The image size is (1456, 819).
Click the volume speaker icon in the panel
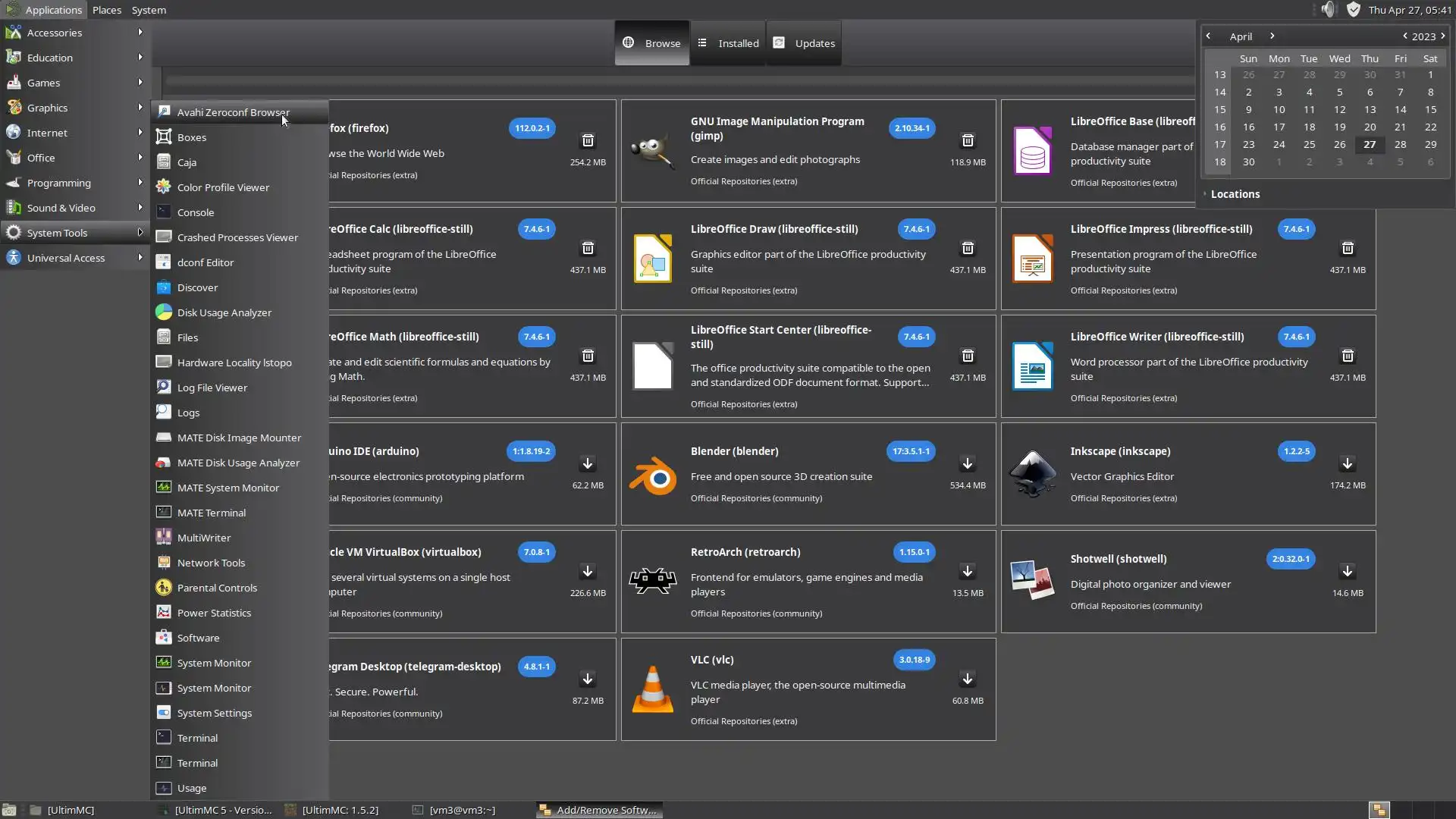pyautogui.click(x=1328, y=10)
